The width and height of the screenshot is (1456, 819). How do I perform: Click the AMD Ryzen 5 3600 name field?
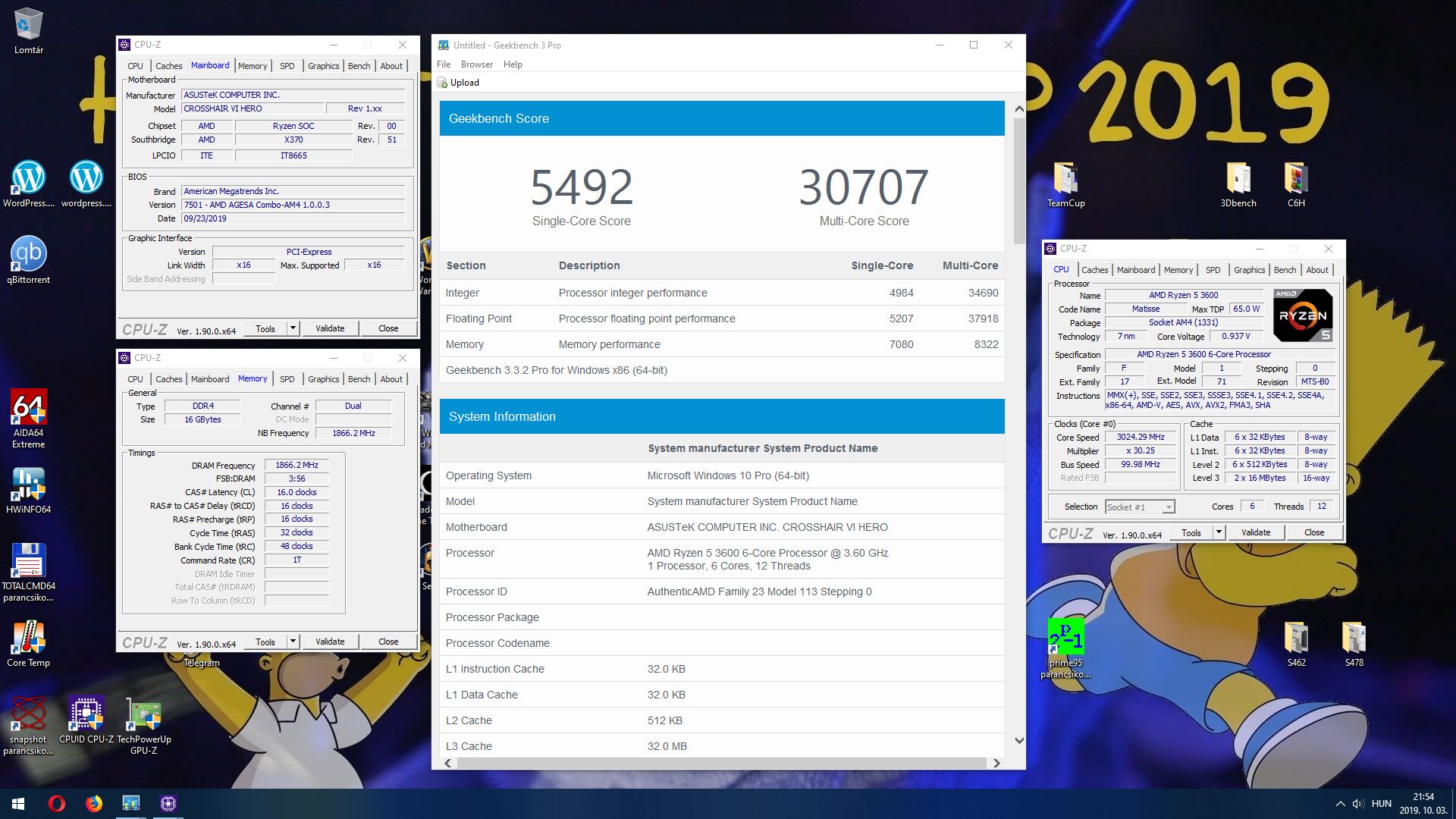tap(1183, 296)
